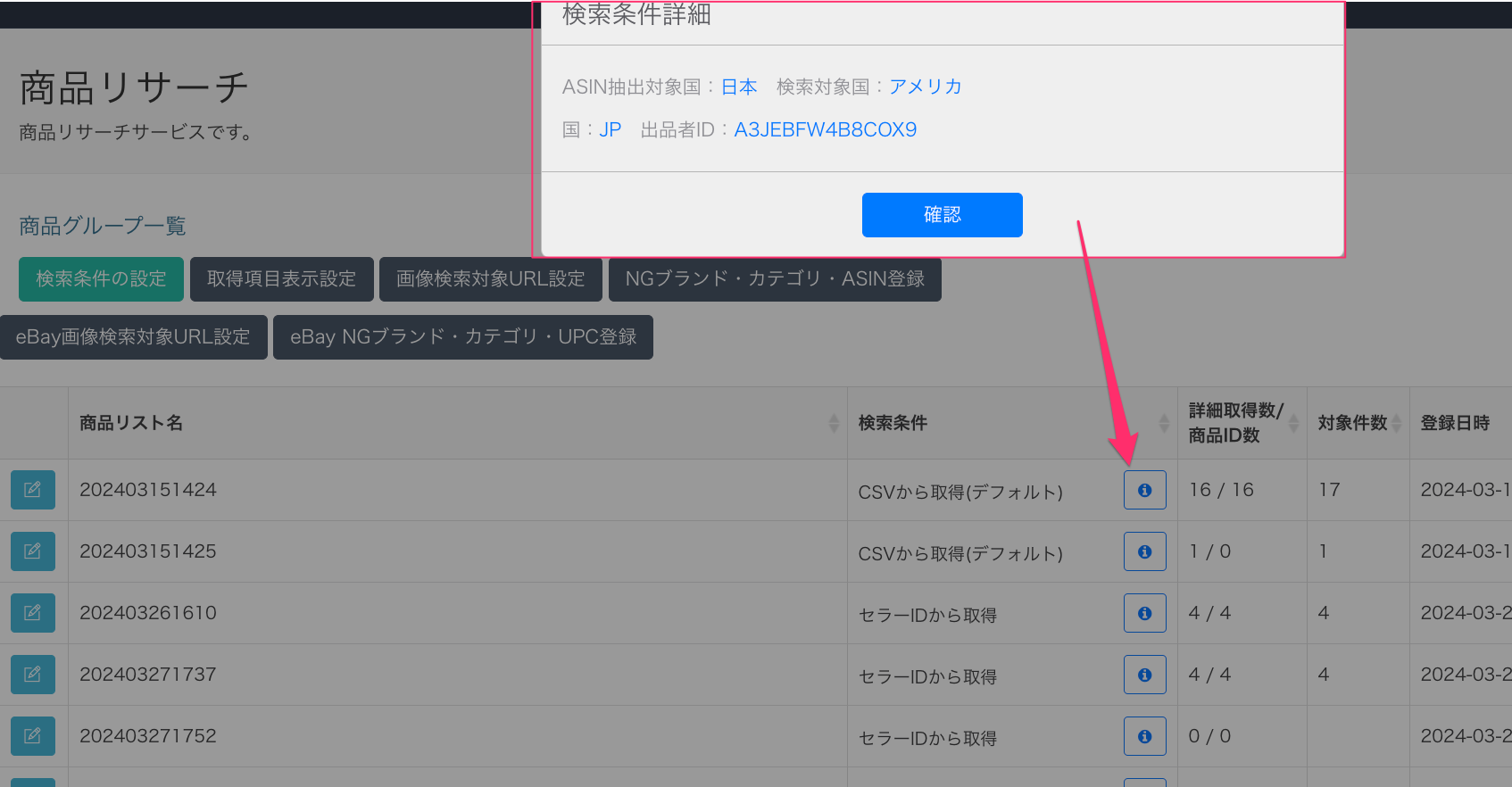Open eBay NGブランド・カテゴリ・UPC登録 button
The height and width of the screenshot is (787, 1512).
click(463, 337)
